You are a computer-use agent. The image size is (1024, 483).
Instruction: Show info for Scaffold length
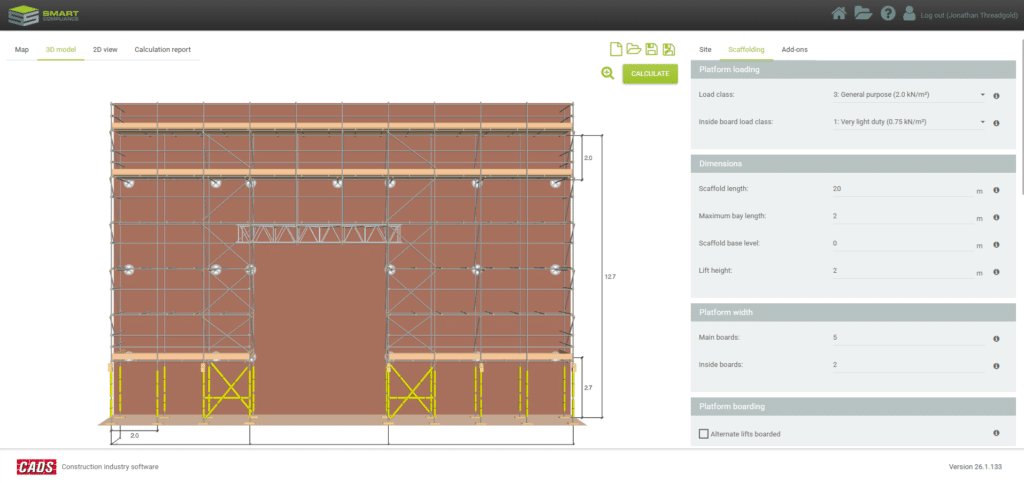click(997, 190)
